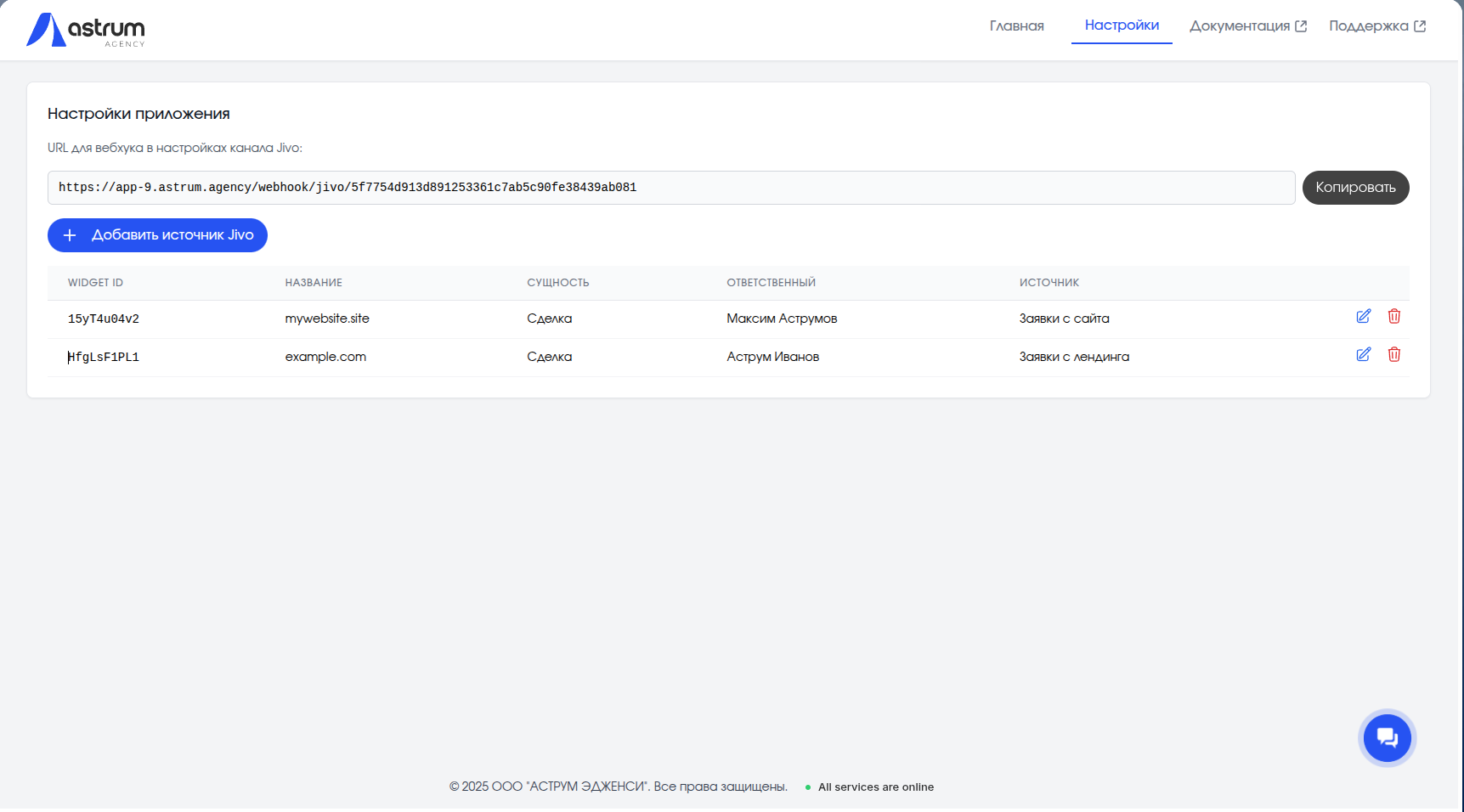This screenshot has width=1464, height=812.
Task: Click responsible Аструм Иванов
Action: [772, 357]
